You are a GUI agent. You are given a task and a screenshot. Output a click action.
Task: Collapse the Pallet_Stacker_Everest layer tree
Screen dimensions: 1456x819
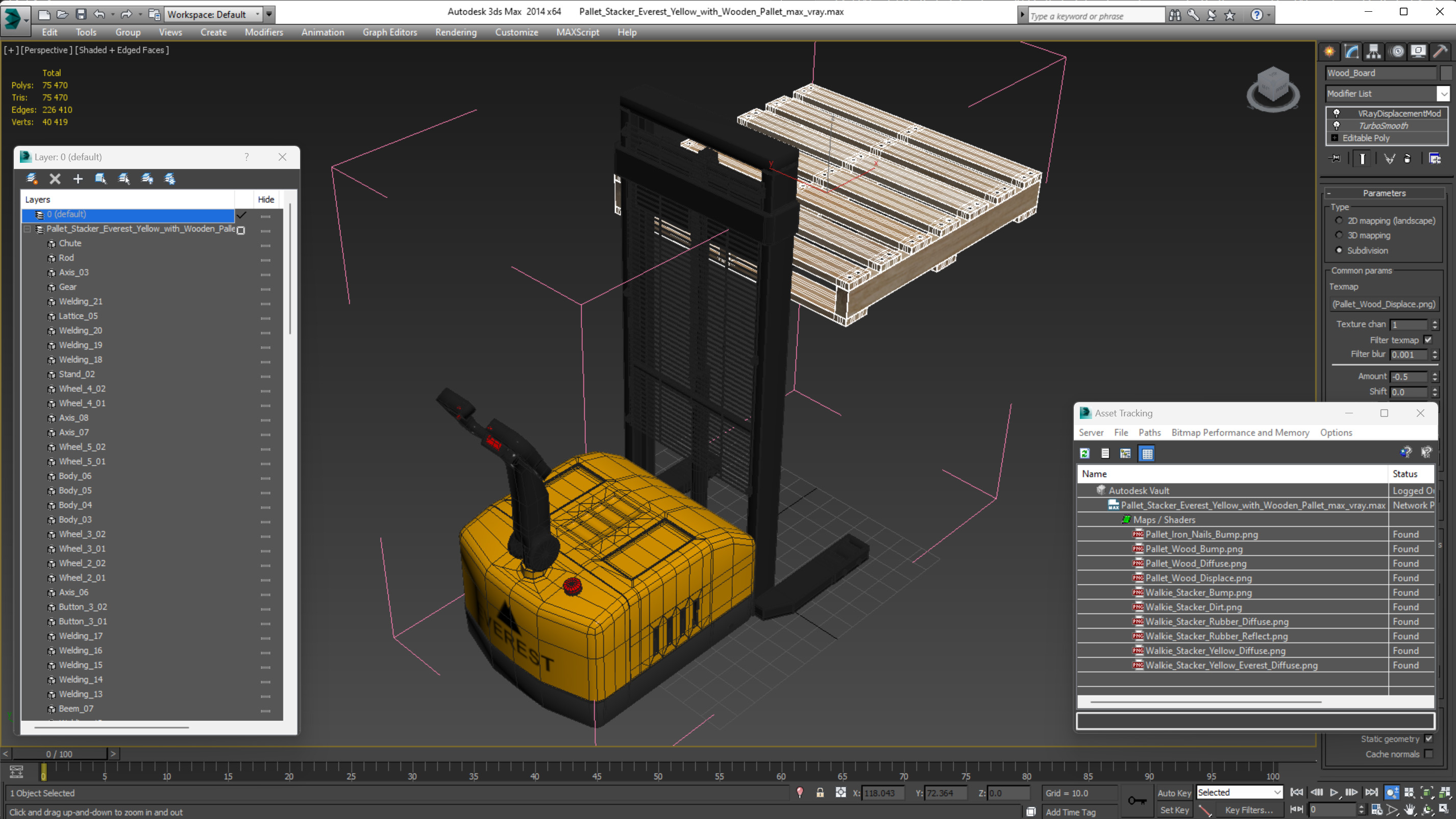[27, 229]
